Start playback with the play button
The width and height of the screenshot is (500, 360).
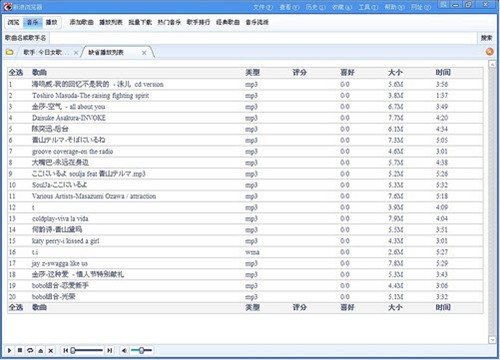9,350
